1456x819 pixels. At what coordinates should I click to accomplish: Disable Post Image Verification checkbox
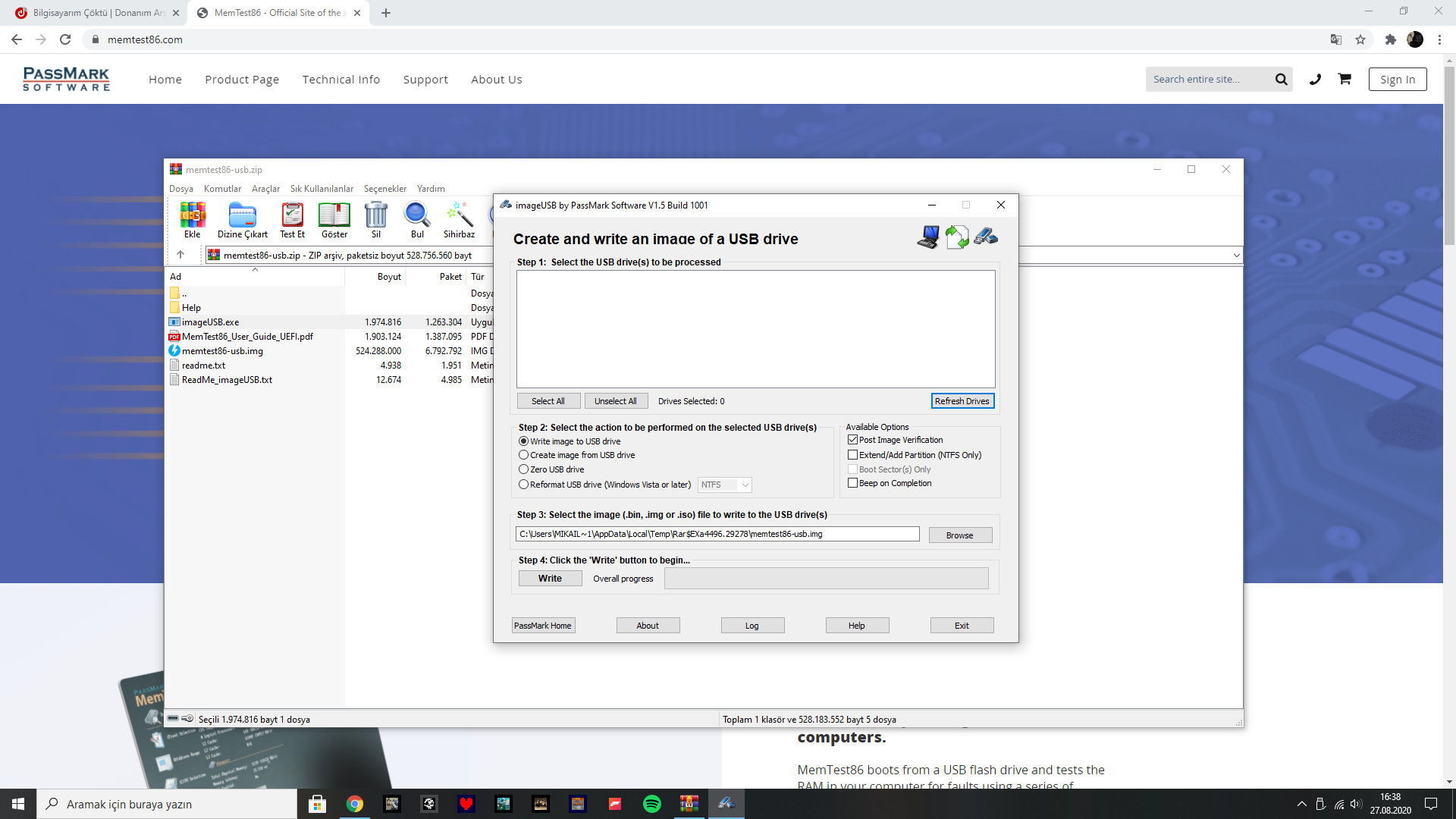[852, 440]
